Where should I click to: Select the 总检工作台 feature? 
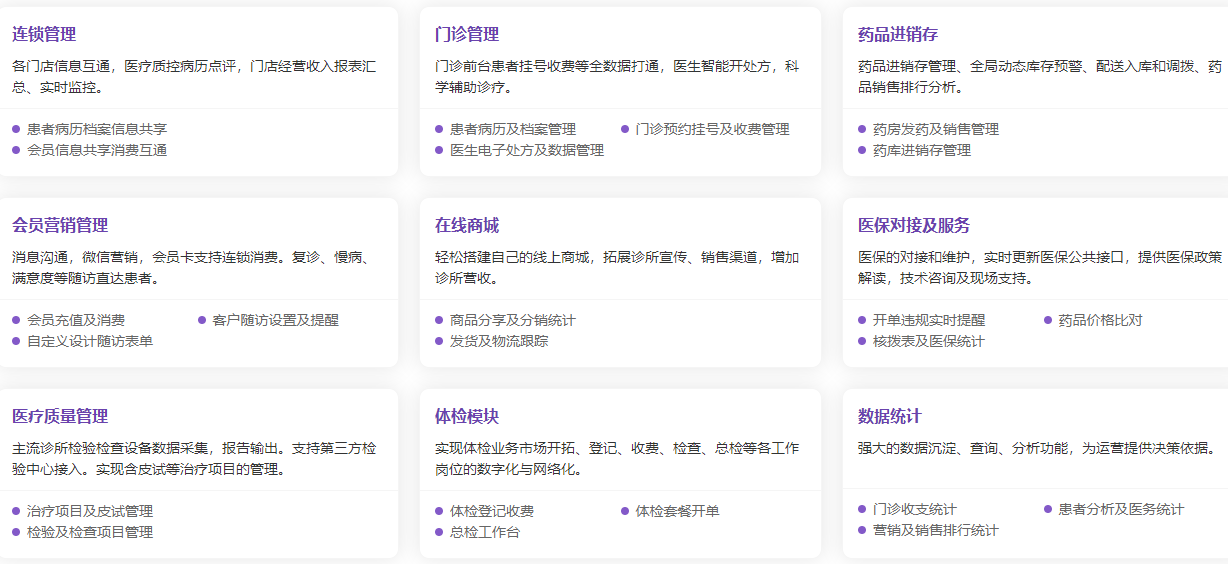[485, 532]
